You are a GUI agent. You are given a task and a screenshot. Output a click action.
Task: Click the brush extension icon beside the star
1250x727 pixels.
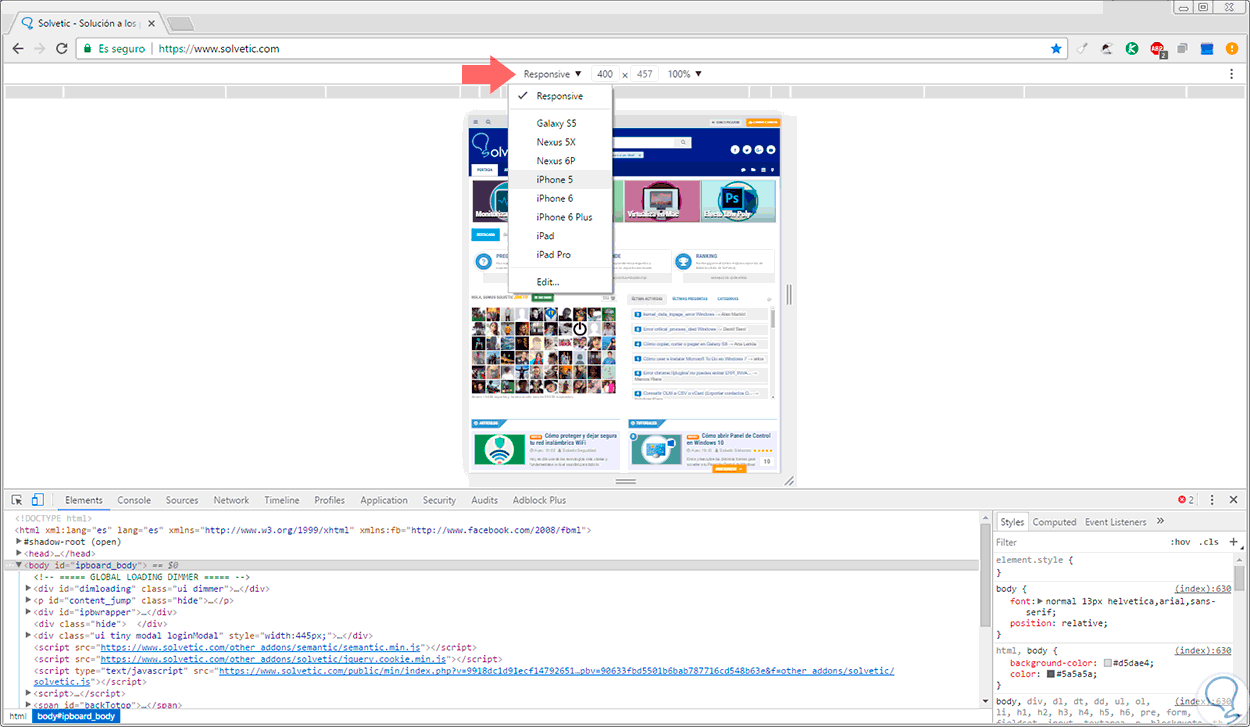coord(1083,48)
